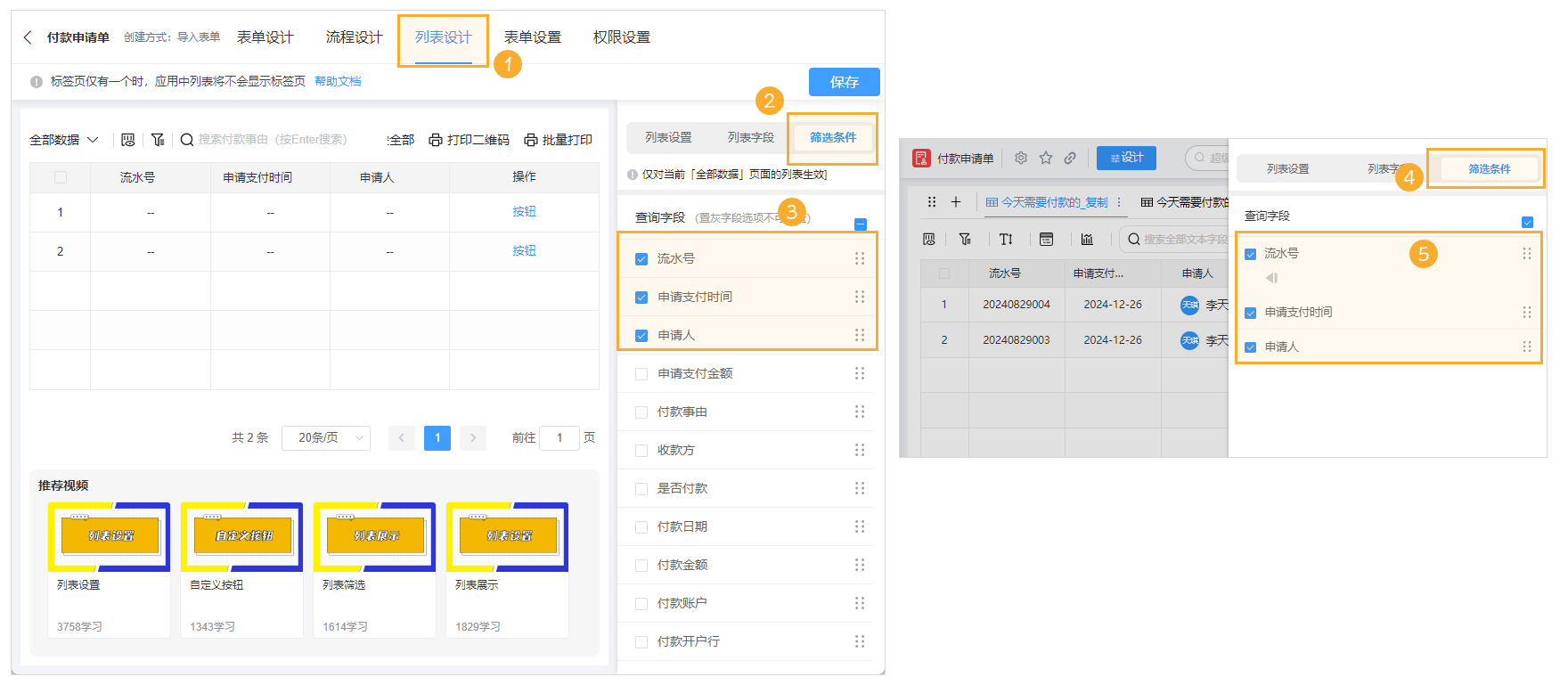The image size is (1568, 685).
Task: Check the 付款账户 field checkbox
Action: pos(641,604)
